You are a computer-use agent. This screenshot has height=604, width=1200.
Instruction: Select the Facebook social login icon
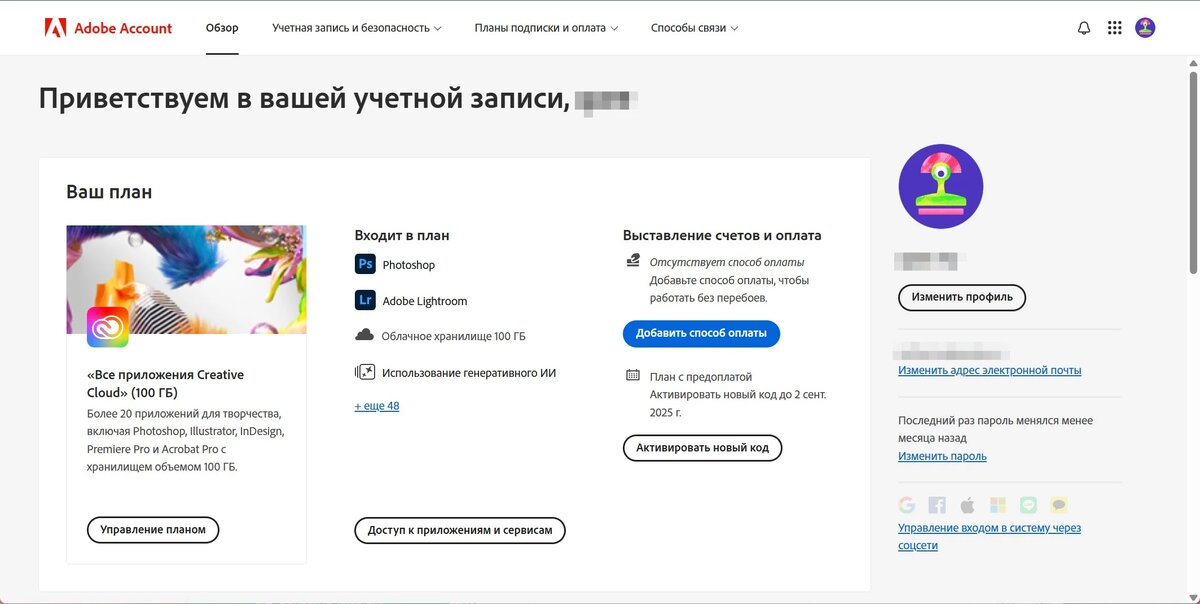[x=937, y=504]
